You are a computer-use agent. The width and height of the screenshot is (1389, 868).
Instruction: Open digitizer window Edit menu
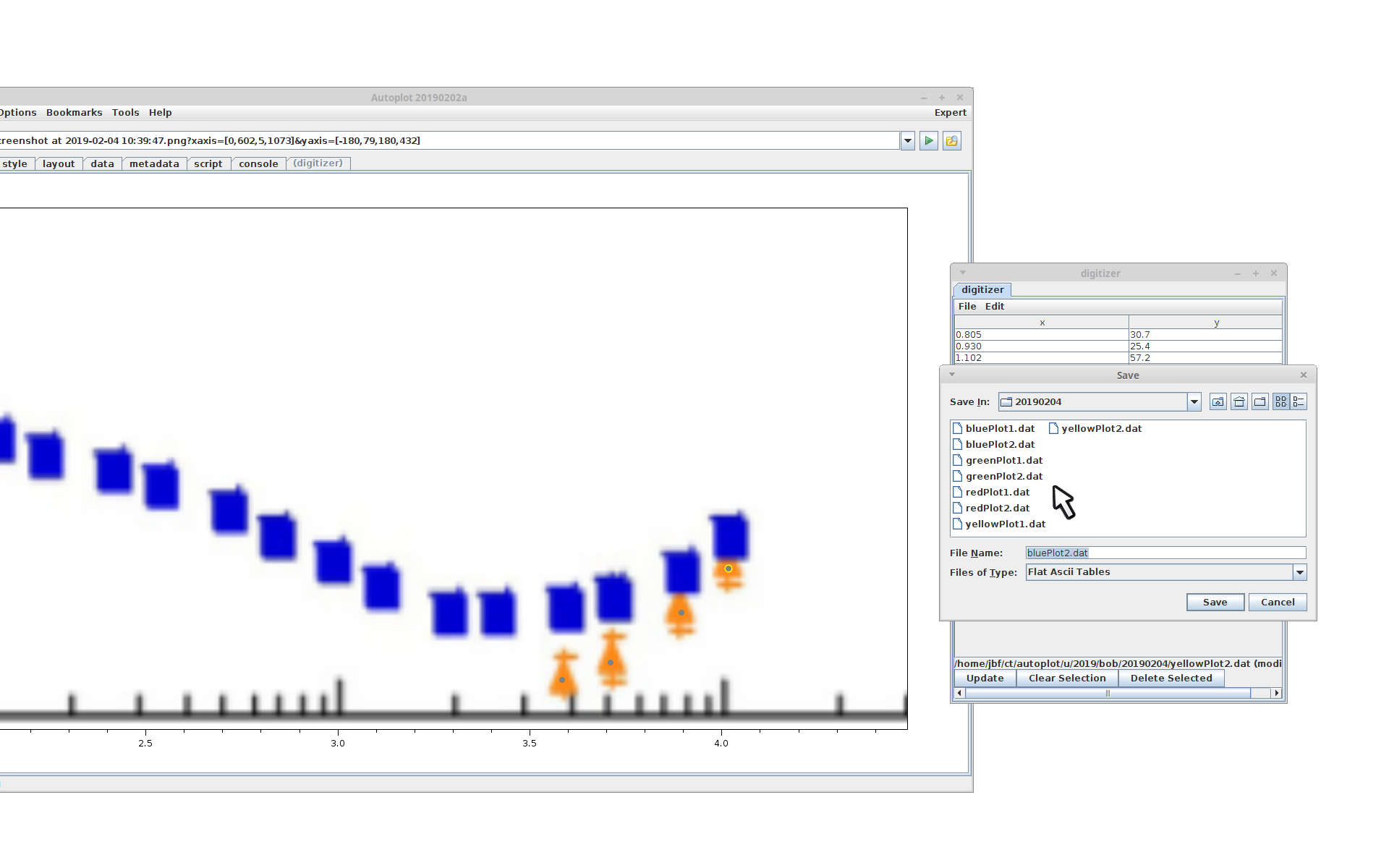tap(995, 307)
